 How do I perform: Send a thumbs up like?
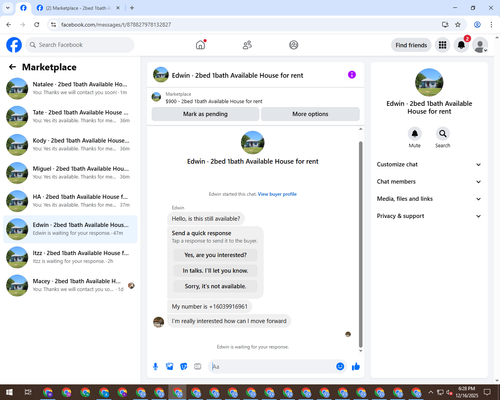(356, 367)
